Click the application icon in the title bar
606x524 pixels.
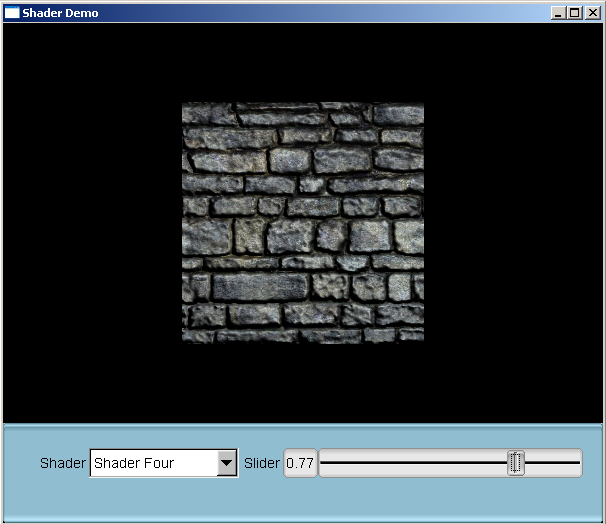[12, 12]
